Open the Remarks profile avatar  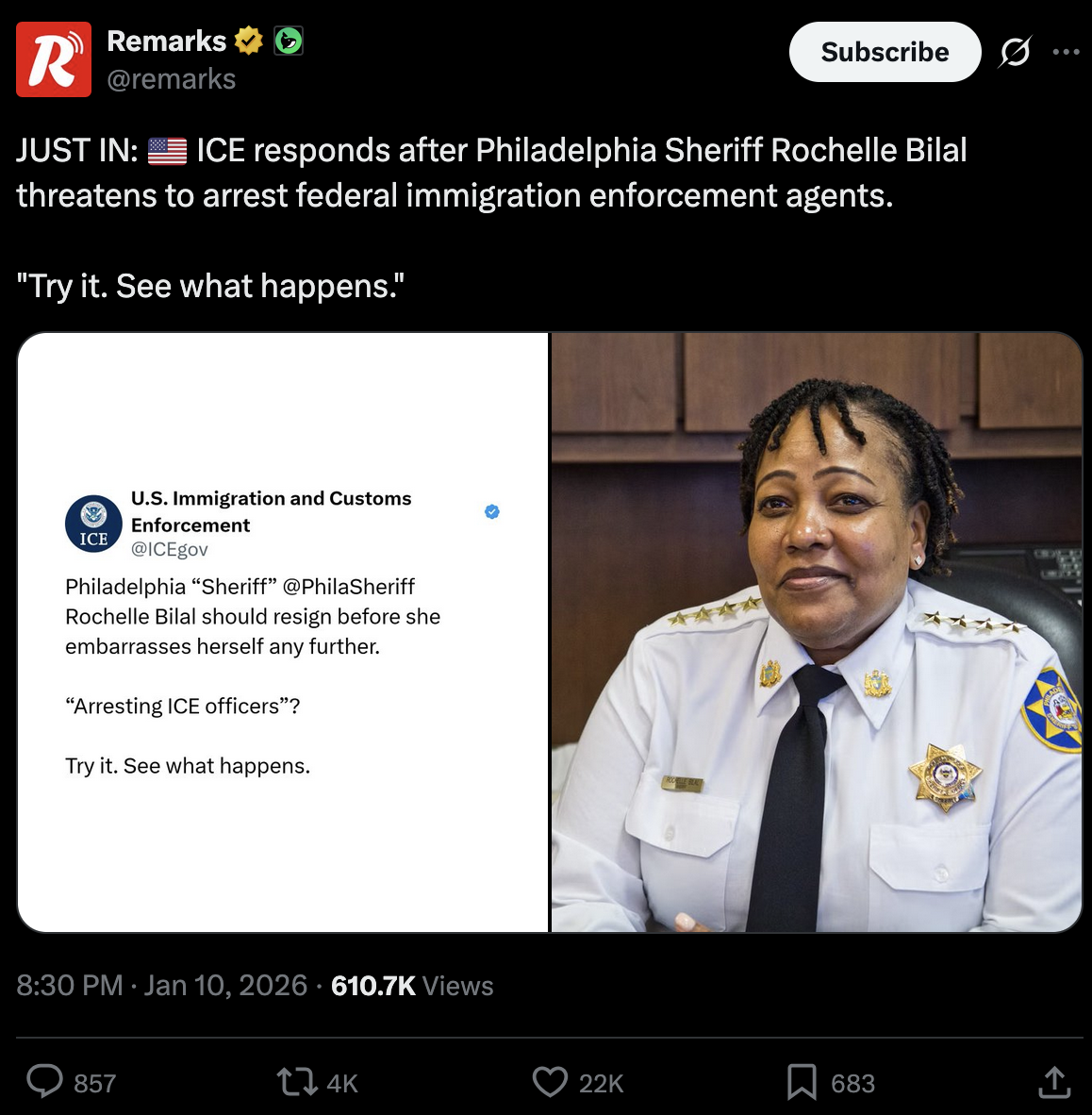54,59
